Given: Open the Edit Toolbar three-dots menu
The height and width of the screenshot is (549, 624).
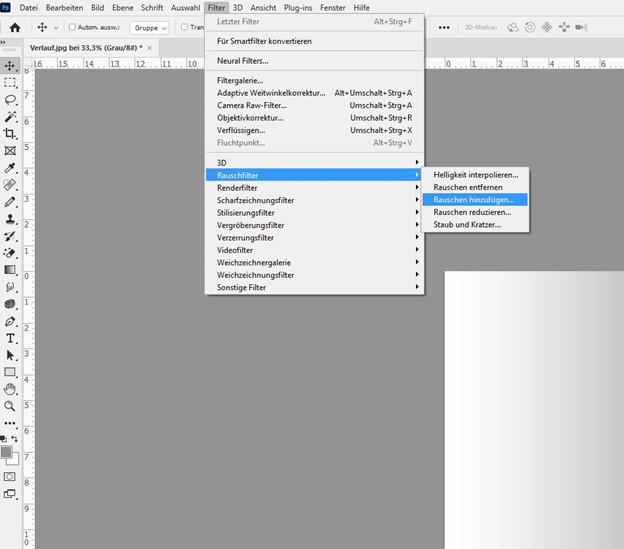Looking at the screenshot, I should pyautogui.click(x=10, y=423).
